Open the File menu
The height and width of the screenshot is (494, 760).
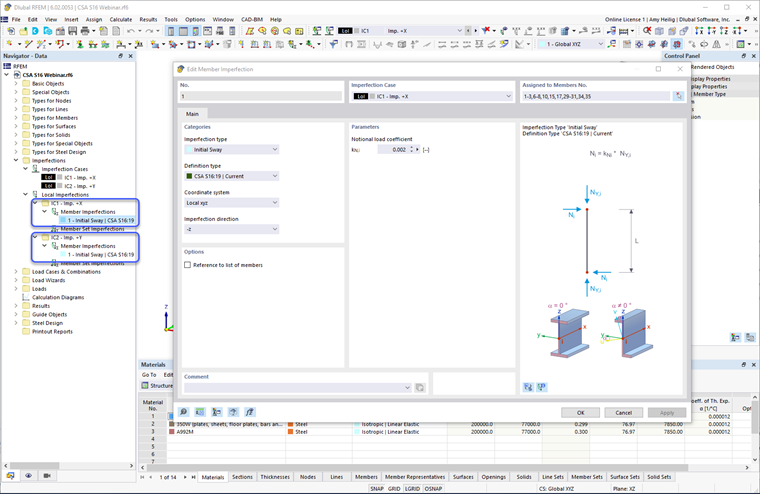[x=16, y=19]
